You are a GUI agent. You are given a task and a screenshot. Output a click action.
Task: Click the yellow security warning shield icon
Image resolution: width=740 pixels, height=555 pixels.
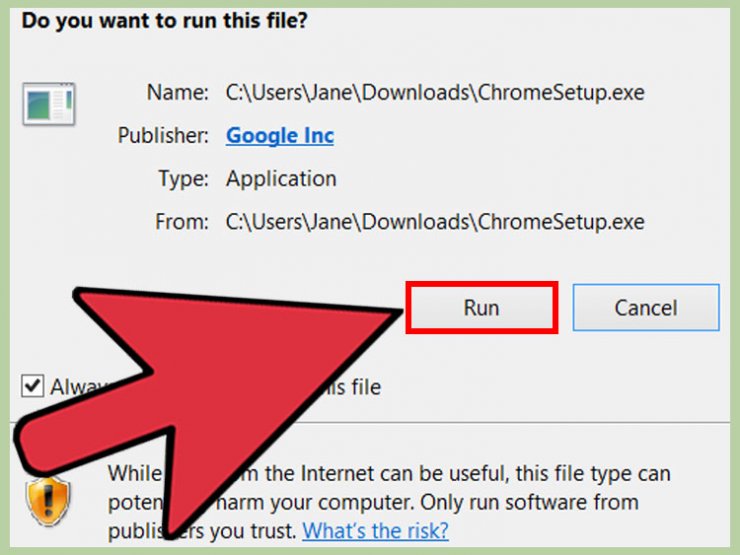coord(48,501)
